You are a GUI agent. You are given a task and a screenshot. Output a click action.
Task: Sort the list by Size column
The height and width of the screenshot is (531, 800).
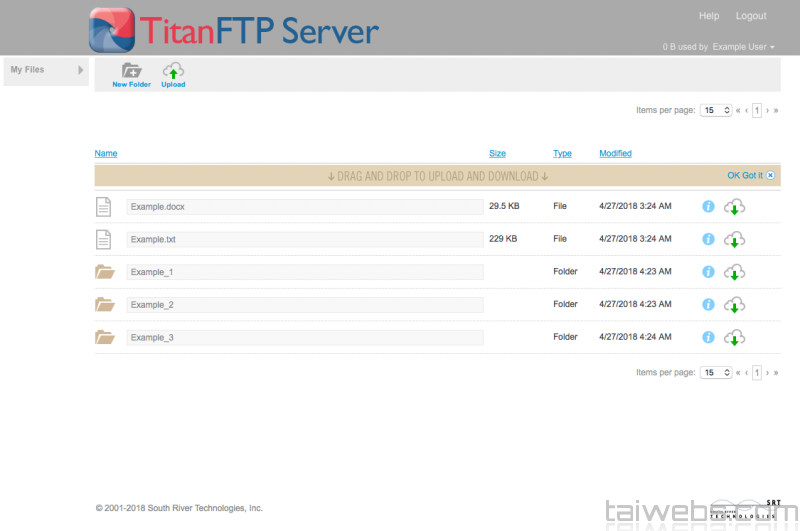(497, 153)
